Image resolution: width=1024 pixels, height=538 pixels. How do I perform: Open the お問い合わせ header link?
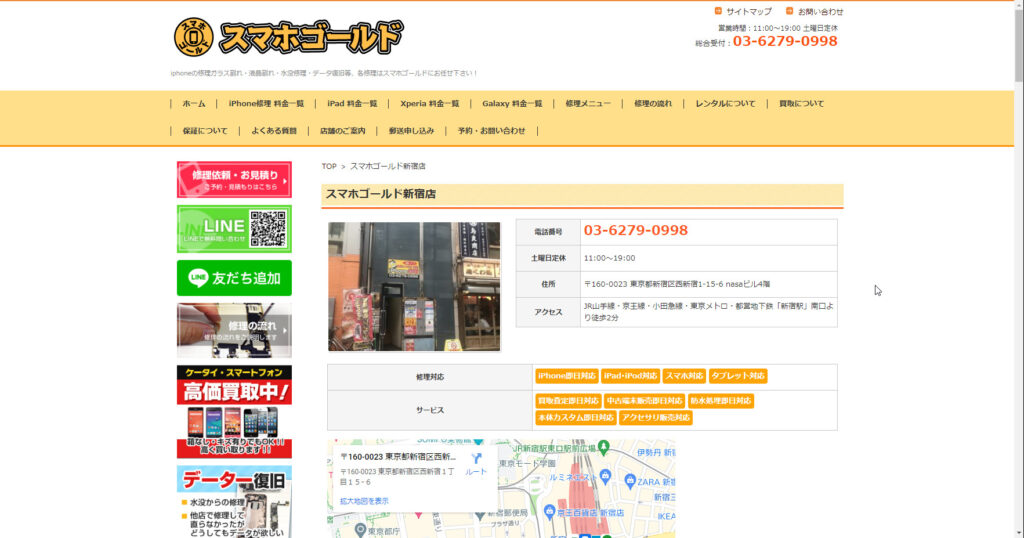[x=820, y=12]
